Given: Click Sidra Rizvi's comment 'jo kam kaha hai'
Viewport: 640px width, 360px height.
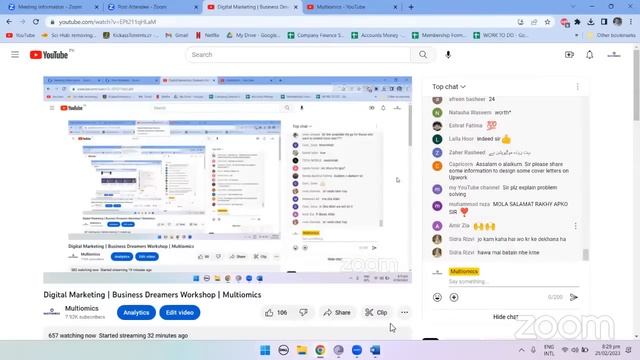Looking at the screenshot, I should tap(521, 239).
